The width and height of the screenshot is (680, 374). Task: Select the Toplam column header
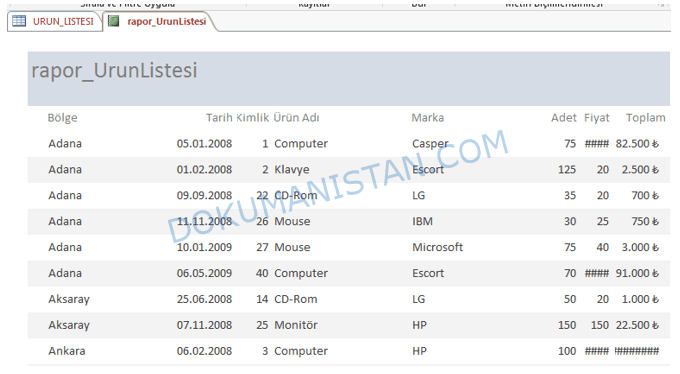click(646, 118)
